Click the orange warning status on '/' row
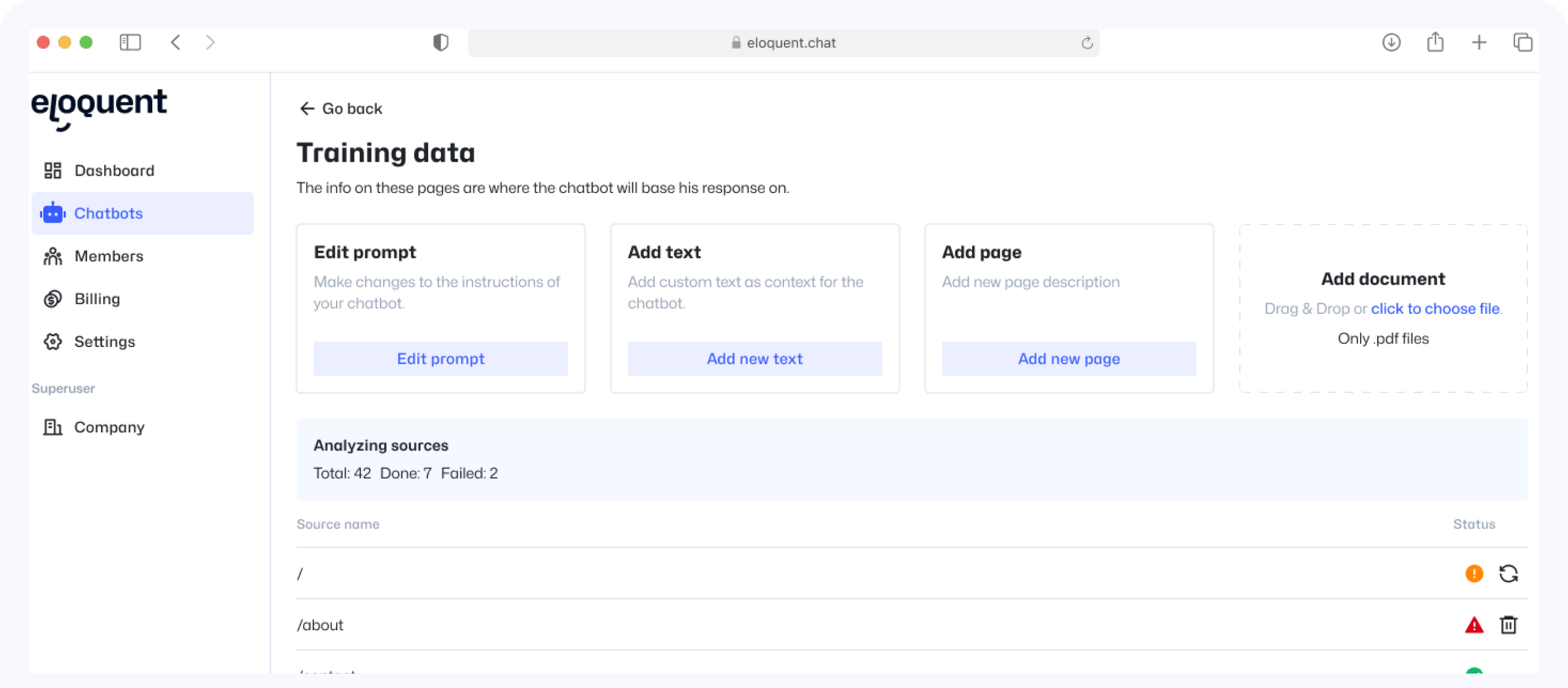Viewport: 1568px width, 688px height. pyautogui.click(x=1474, y=574)
